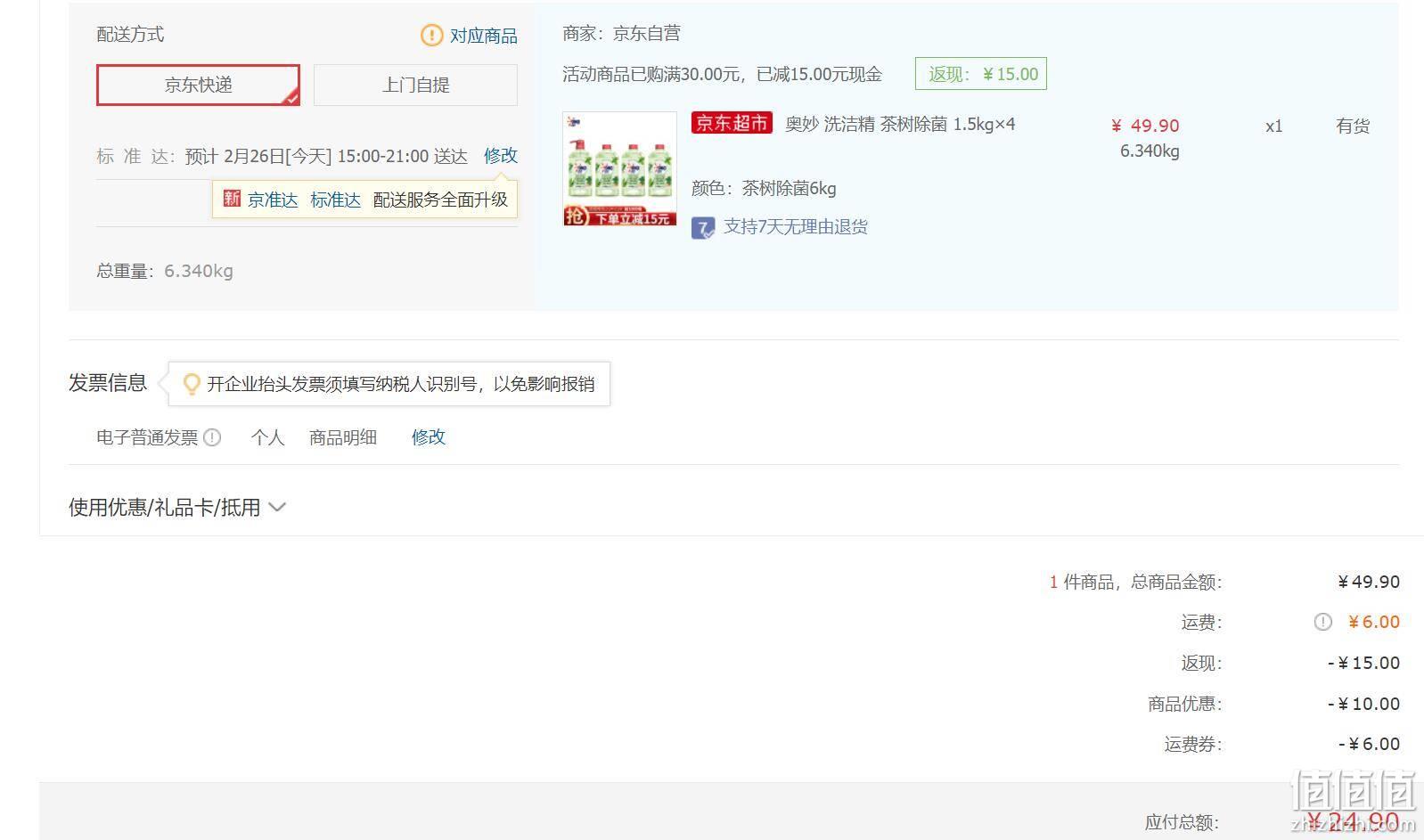This screenshot has width=1424, height=840.
Task: Click 商家: 京东自营 text
Action: 622,34
